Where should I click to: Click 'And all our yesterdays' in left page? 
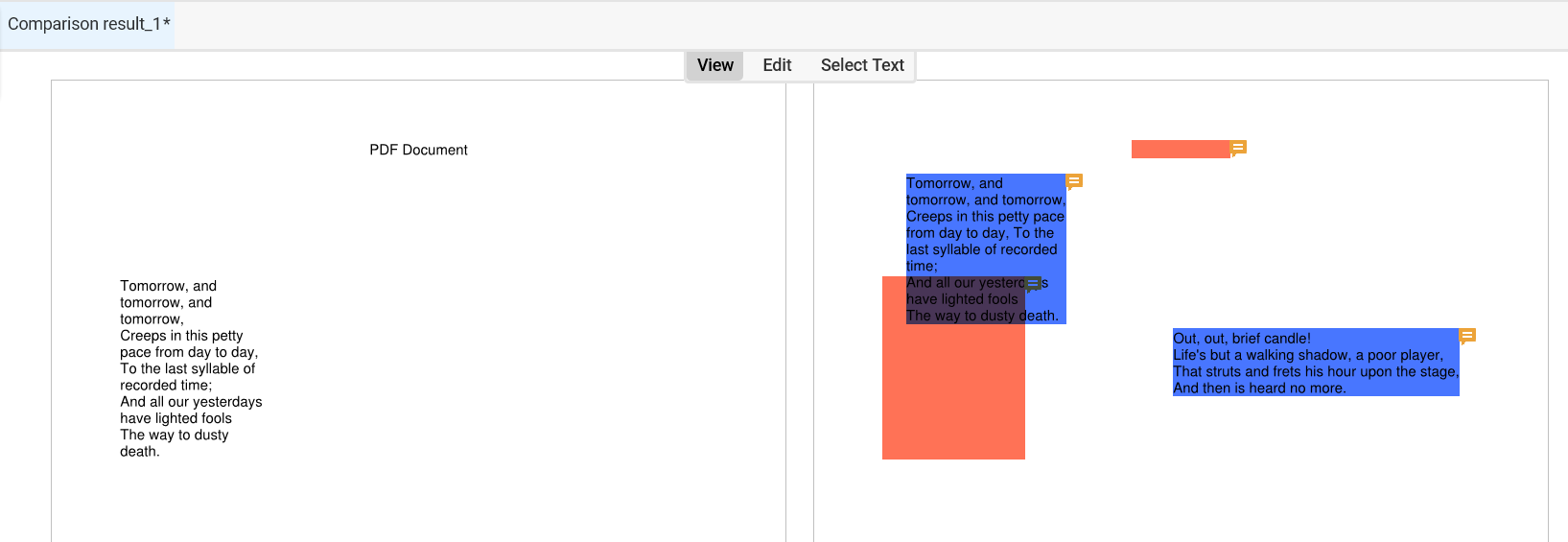coord(191,402)
